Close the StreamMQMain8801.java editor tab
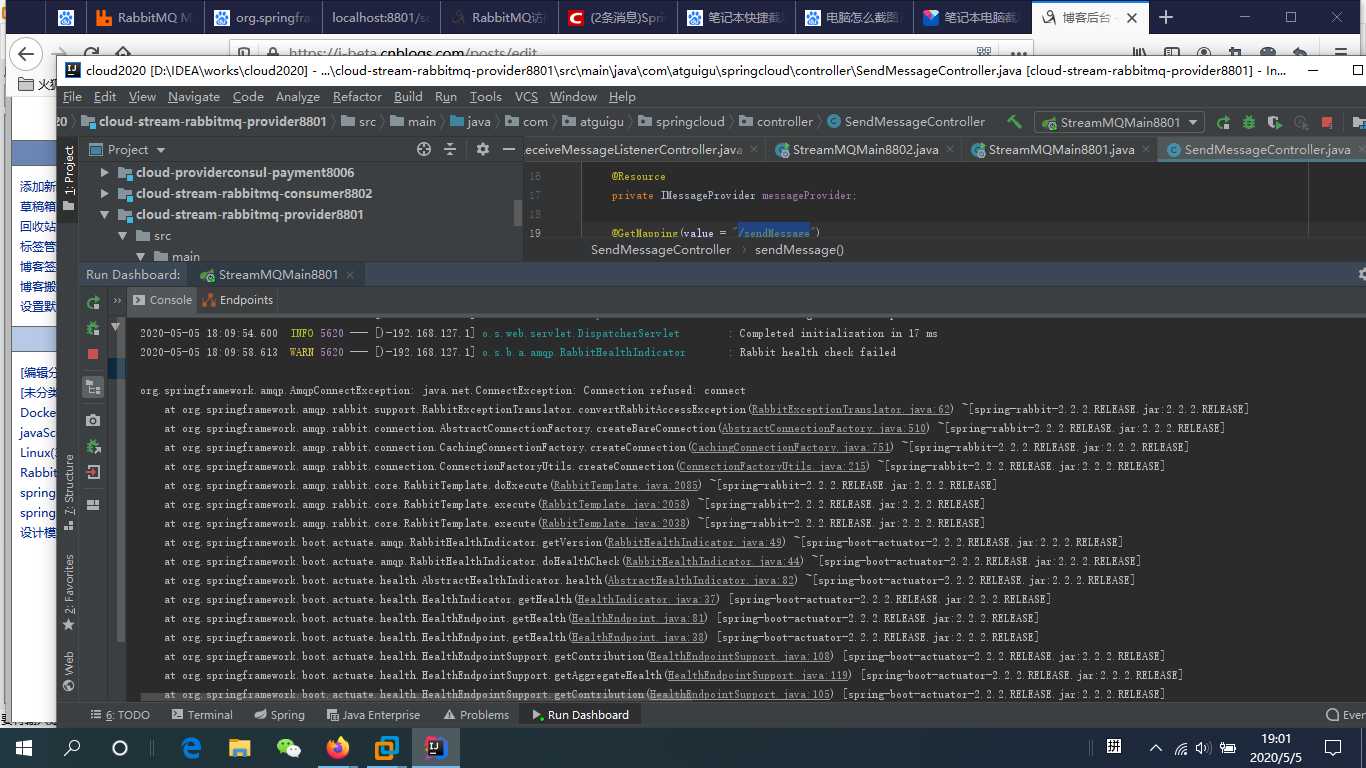This screenshot has width=1366, height=768. tap(1145, 150)
